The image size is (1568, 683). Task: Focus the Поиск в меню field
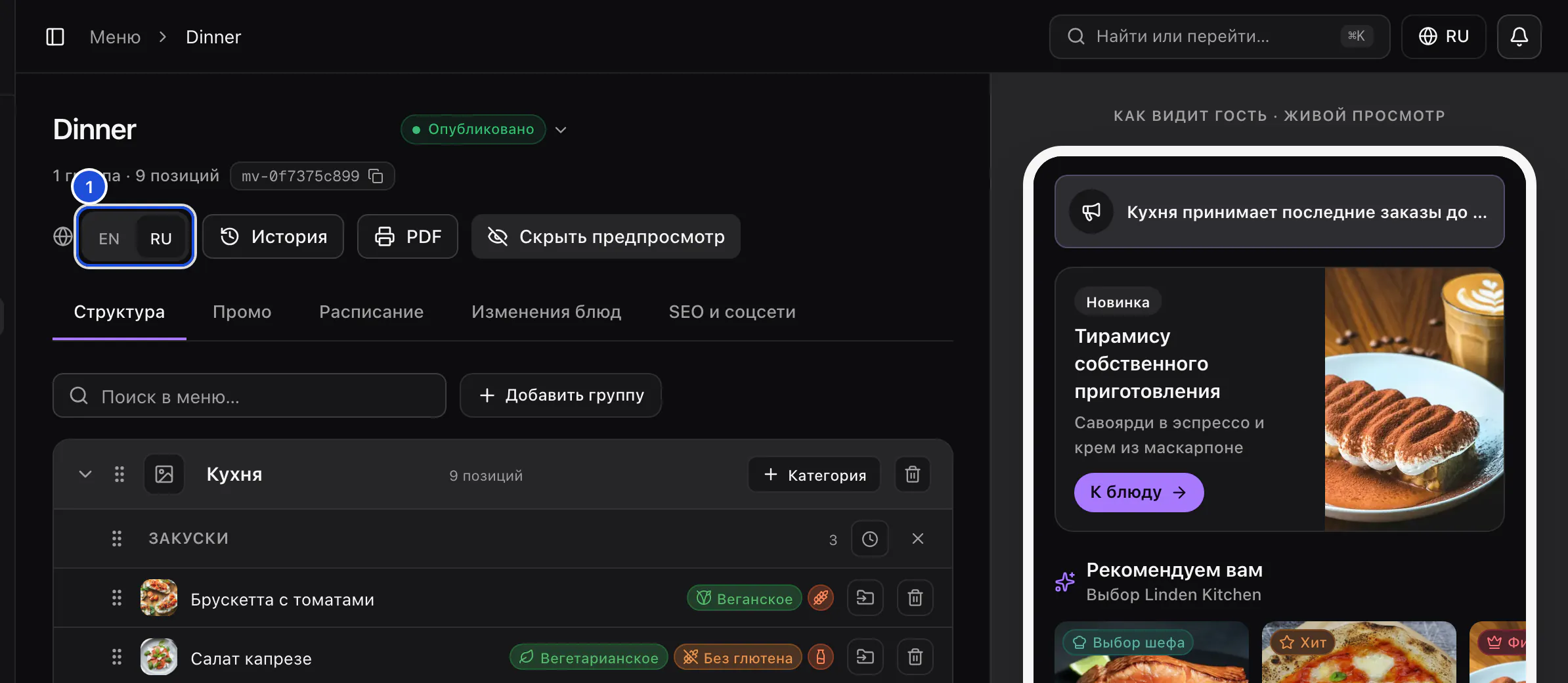coord(250,395)
